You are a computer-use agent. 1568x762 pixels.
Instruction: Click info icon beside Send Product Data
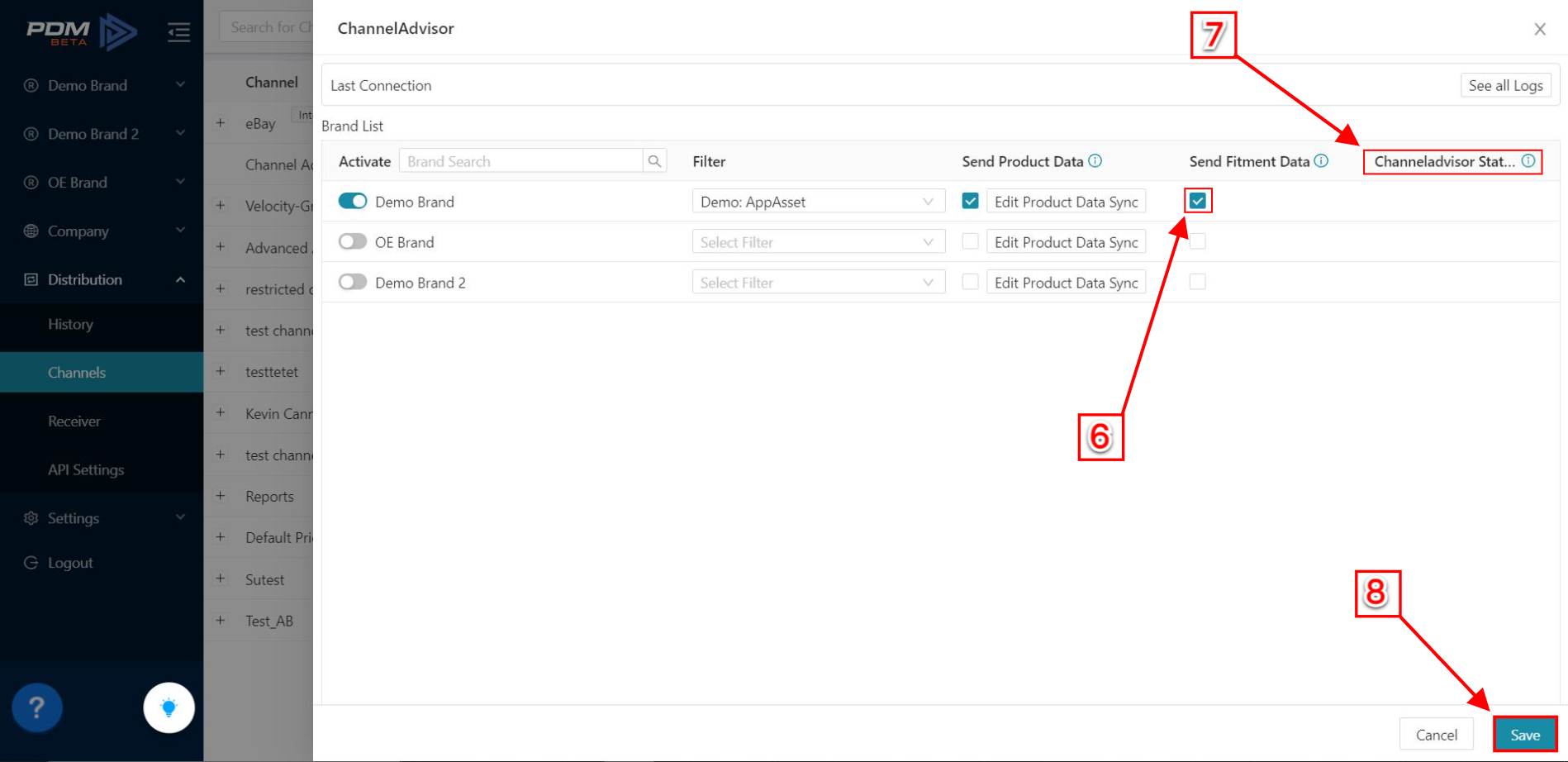[x=1095, y=161]
